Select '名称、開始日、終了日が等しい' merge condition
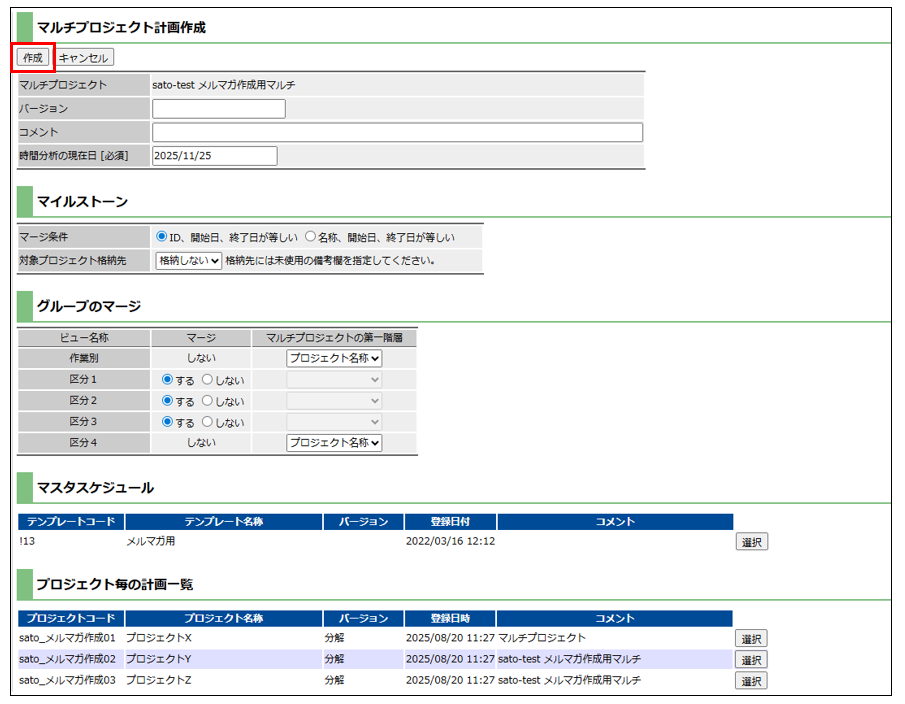The image size is (905, 704). coord(310,238)
